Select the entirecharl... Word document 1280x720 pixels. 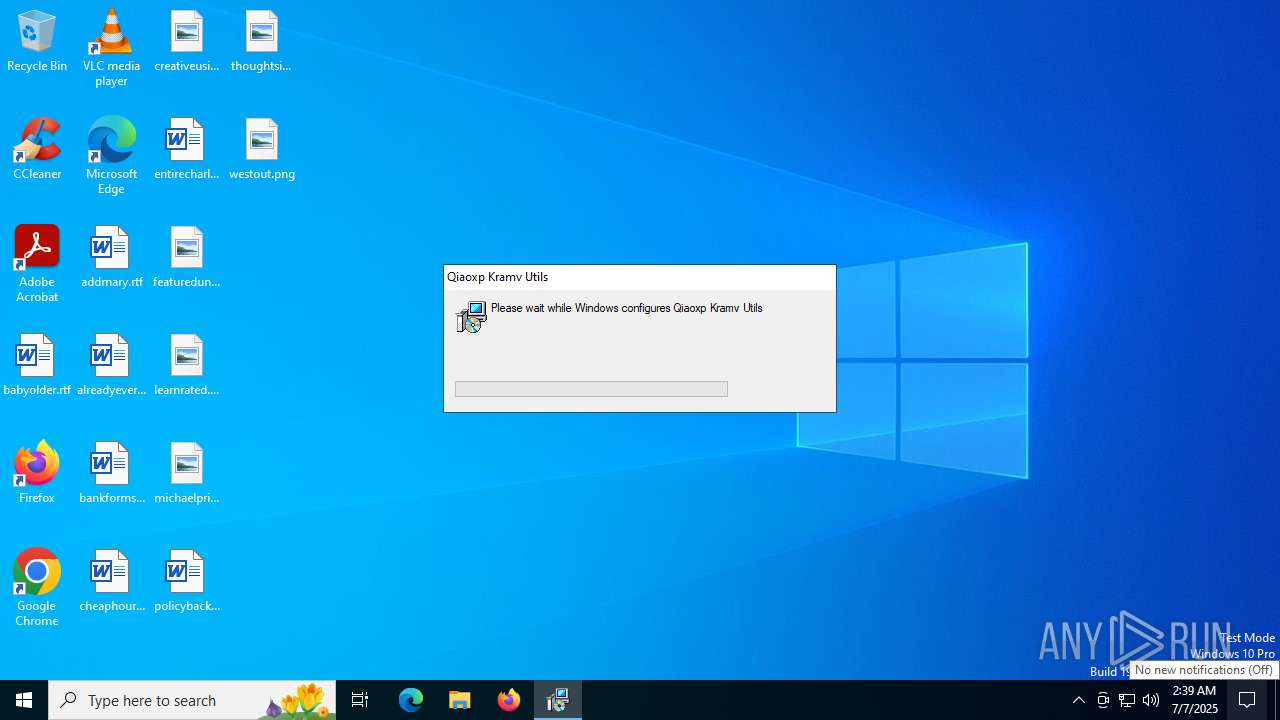(187, 150)
